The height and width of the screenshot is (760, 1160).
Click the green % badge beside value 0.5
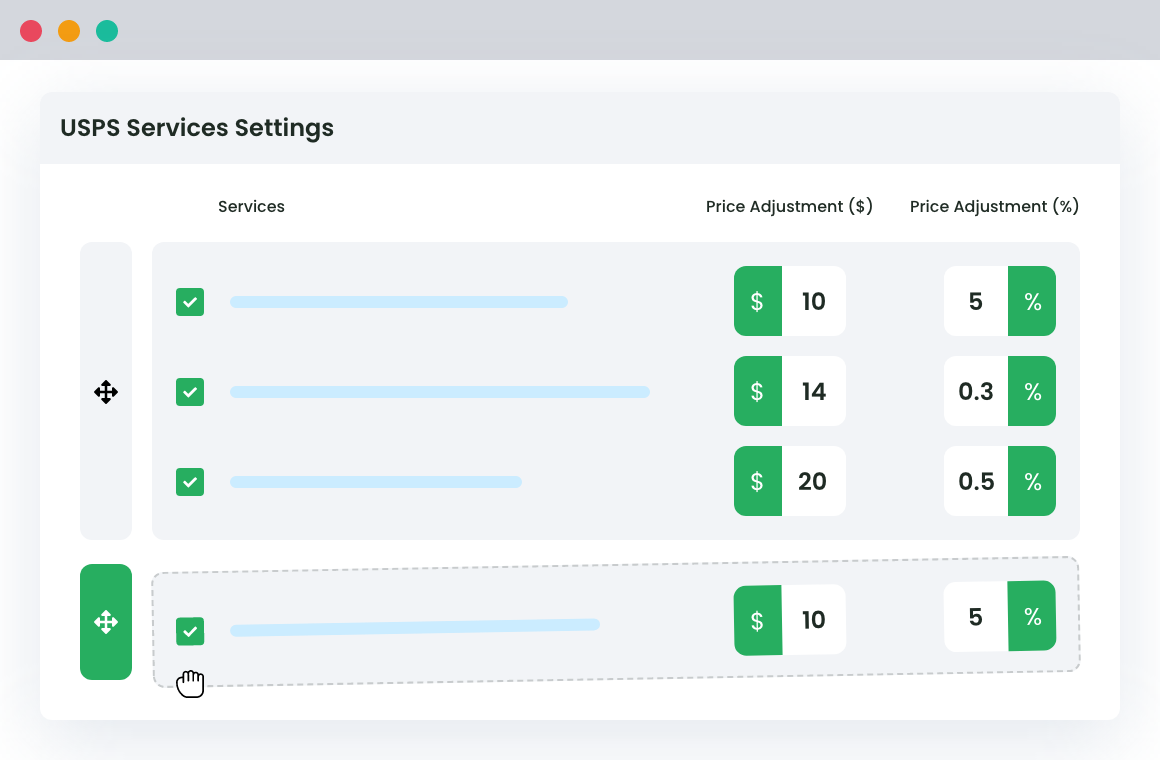click(x=1032, y=481)
